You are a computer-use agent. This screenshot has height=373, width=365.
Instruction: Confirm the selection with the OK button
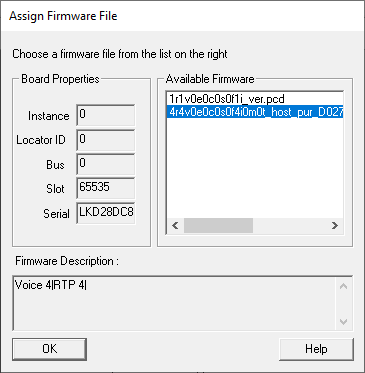tap(49, 349)
